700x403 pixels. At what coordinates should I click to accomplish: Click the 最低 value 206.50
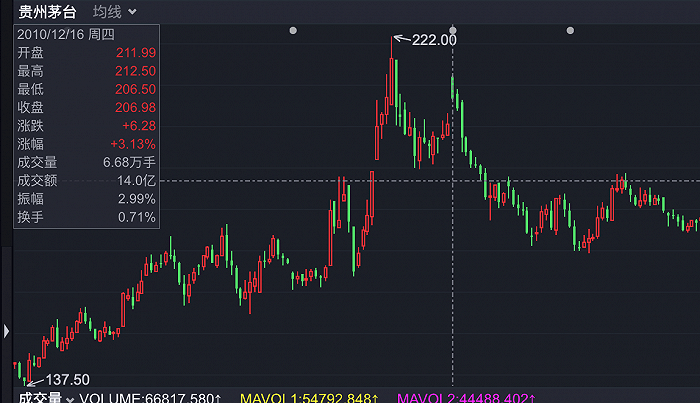135,89
